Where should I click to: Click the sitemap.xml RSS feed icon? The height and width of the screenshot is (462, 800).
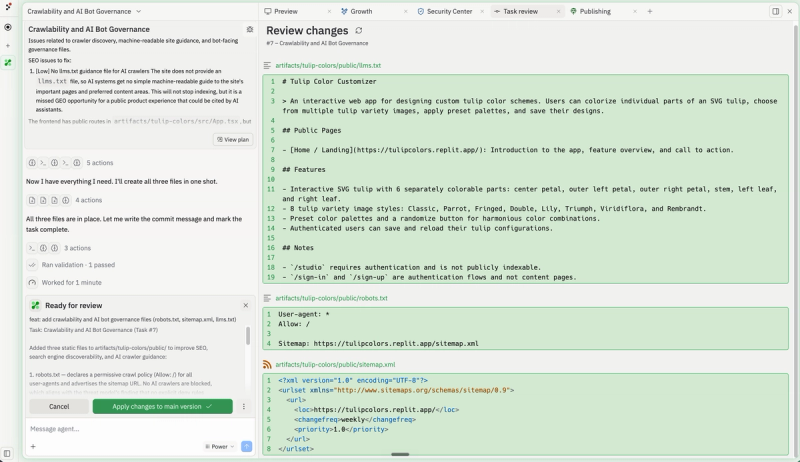[267, 364]
